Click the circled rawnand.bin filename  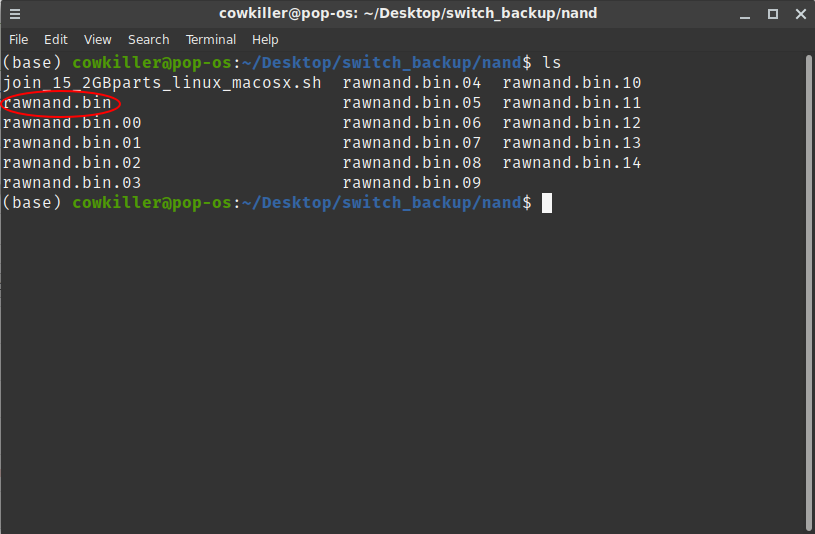pyautogui.click(x=56, y=103)
